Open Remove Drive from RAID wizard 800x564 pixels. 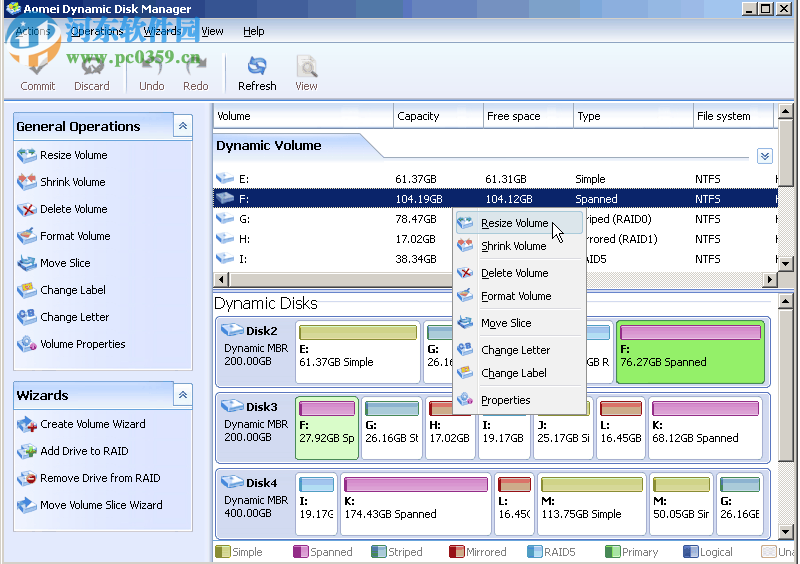pos(89,478)
